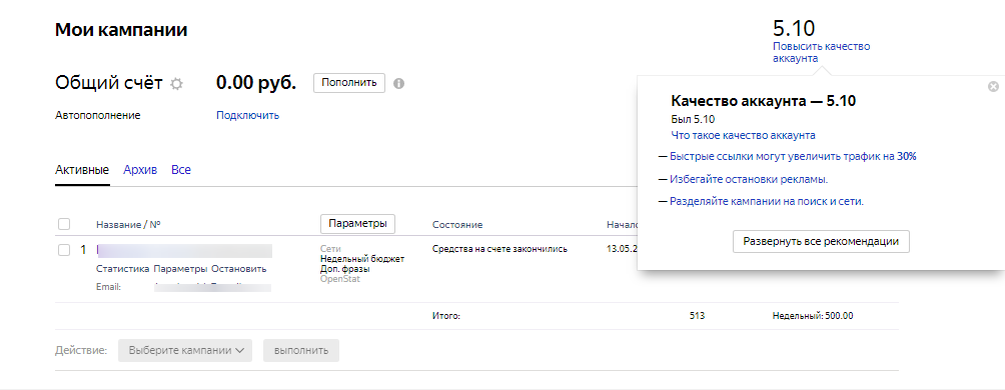Screen dimensions: 1005x390
Task: Open Статистика link for campaign 1
Action: click(123, 269)
